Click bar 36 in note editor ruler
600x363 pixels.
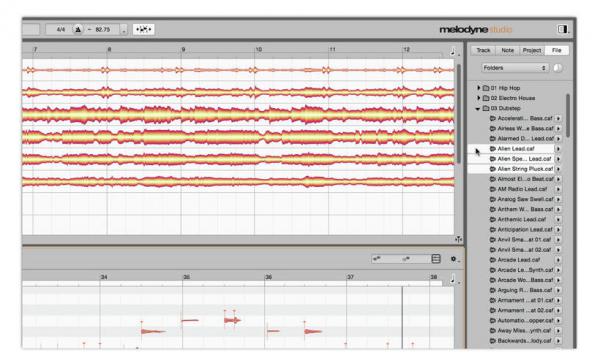pyautogui.click(x=269, y=277)
